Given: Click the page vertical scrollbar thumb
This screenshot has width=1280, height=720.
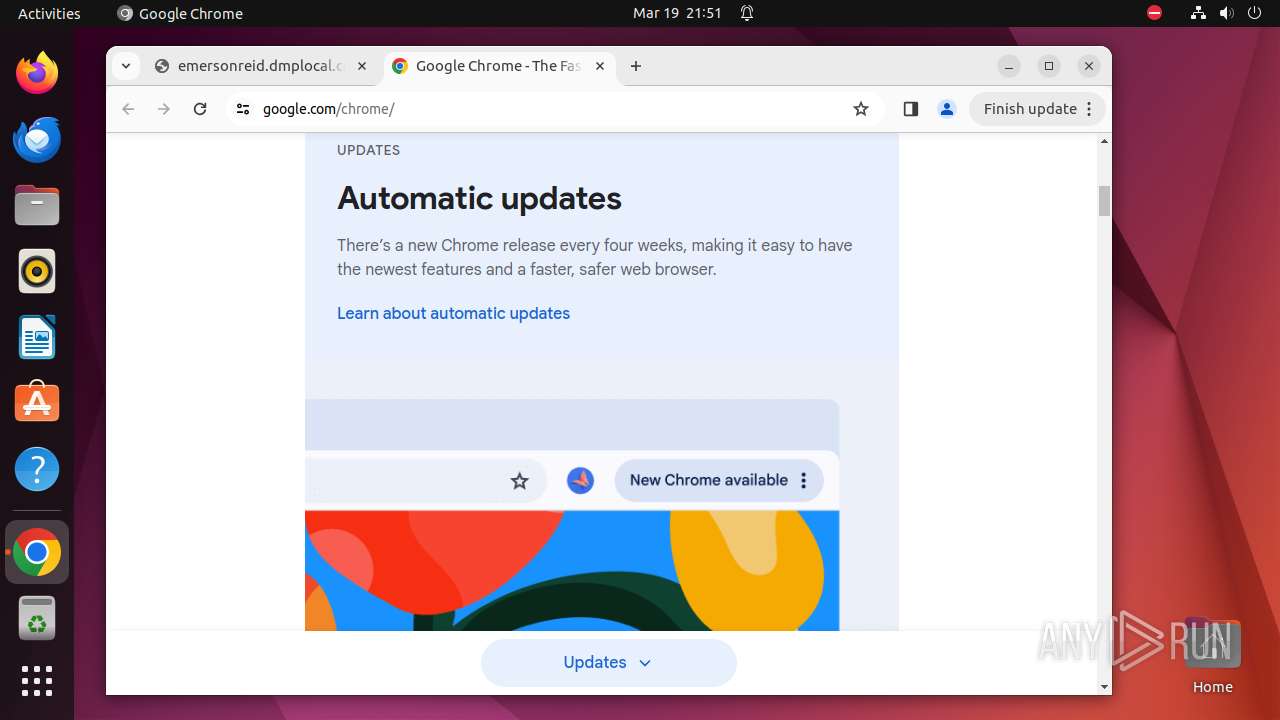Looking at the screenshot, I should pyautogui.click(x=1104, y=200).
